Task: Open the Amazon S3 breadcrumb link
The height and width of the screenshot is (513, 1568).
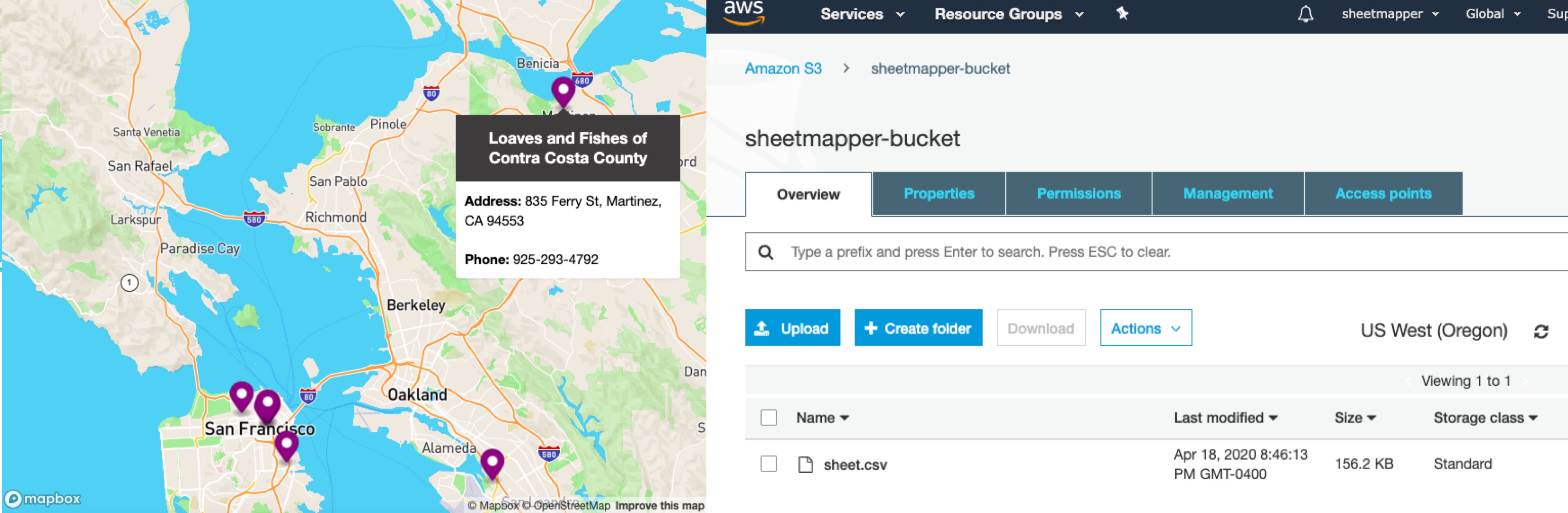Action: pyautogui.click(x=783, y=68)
